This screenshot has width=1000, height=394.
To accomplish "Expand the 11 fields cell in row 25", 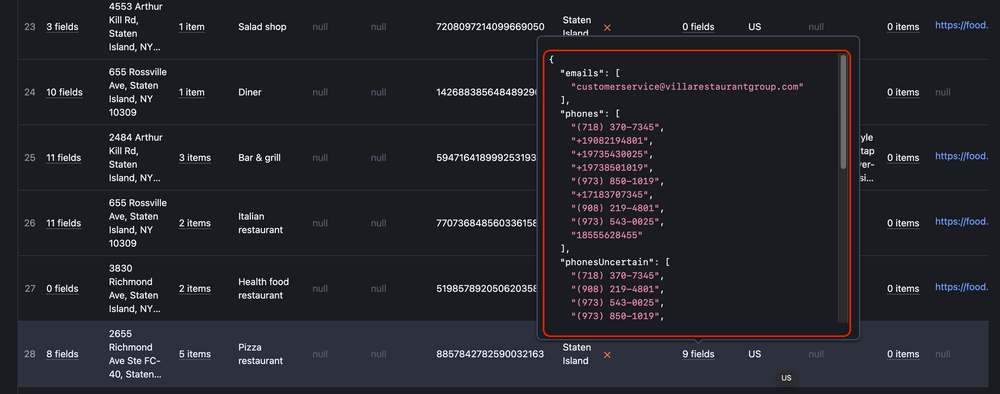I will [x=64, y=157].
